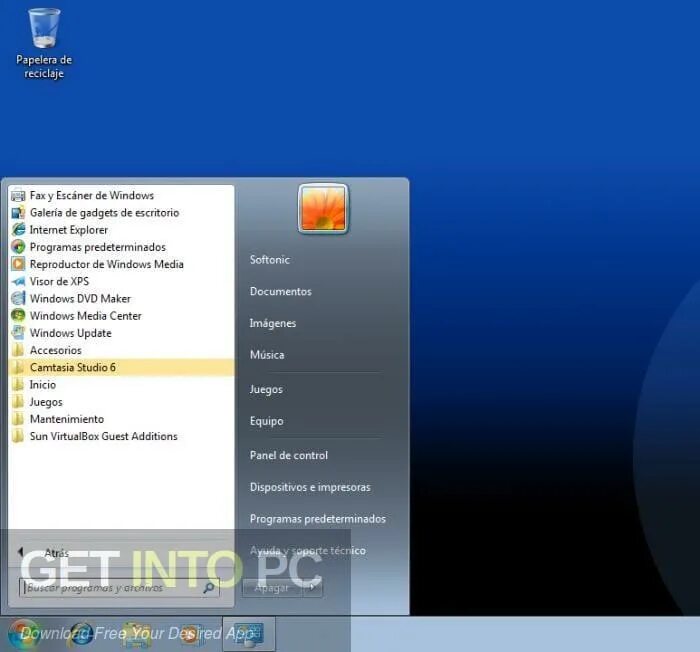Viewport: 700px width, 652px height.
Task: Click the media player icon on the taskbar
Action: (x=191, y=635)
